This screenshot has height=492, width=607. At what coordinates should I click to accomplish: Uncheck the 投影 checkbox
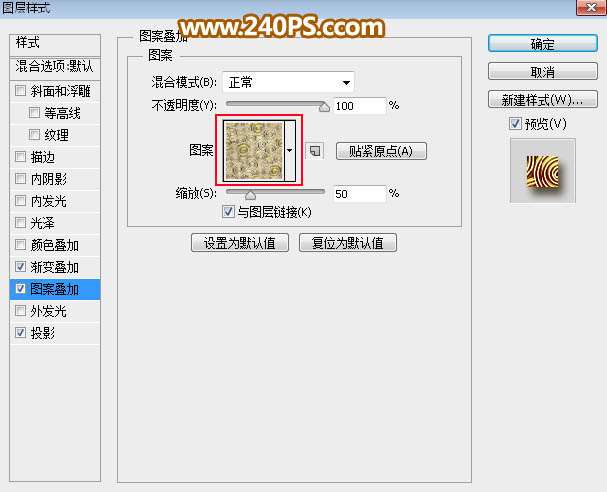click(20, 333)
